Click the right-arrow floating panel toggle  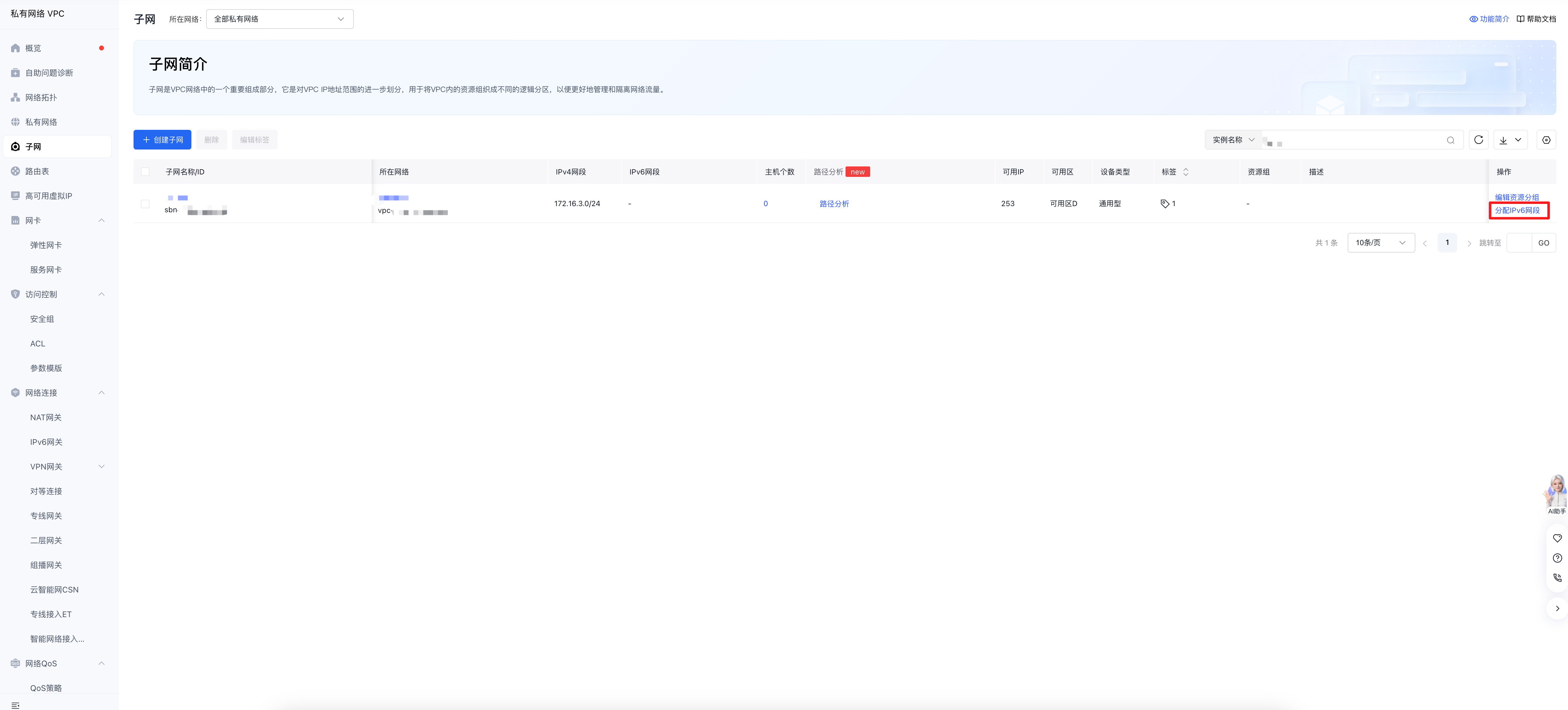(1558, 608)
